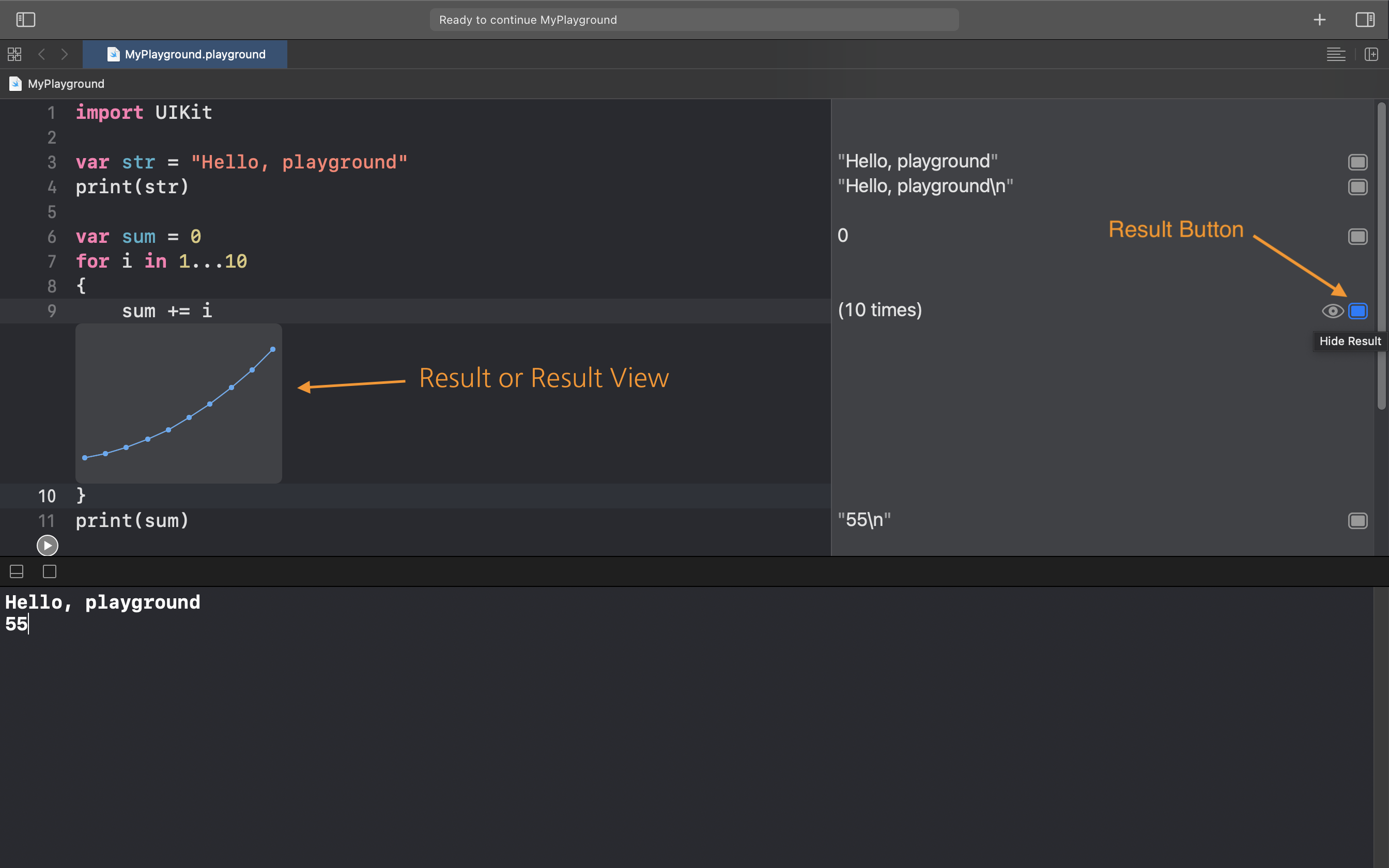1389x868 pixels.
Task: Click the add editor split icon
Action: click(x=1371, y=55)
